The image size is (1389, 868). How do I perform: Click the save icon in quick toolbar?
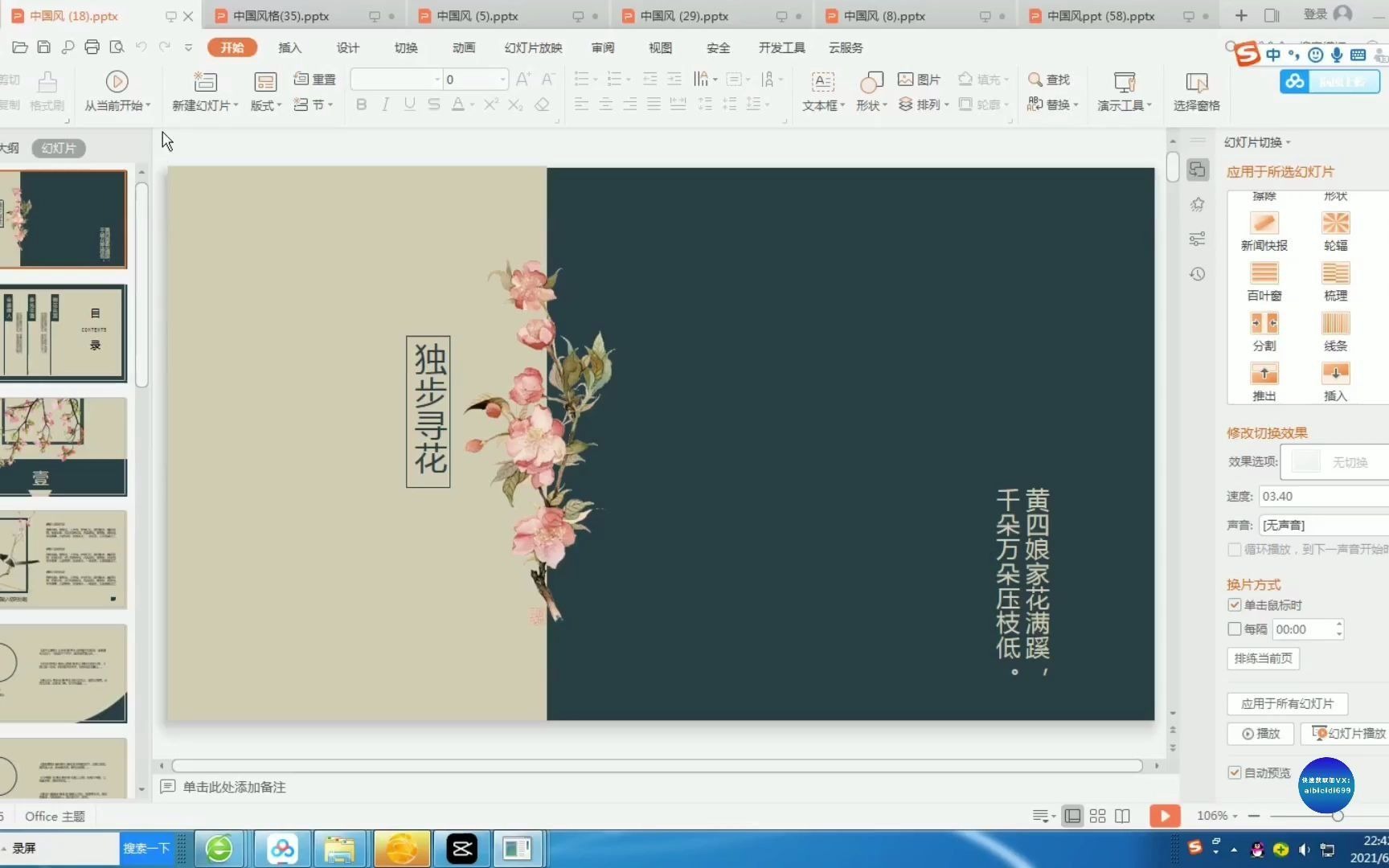click(x=44, y=47)
